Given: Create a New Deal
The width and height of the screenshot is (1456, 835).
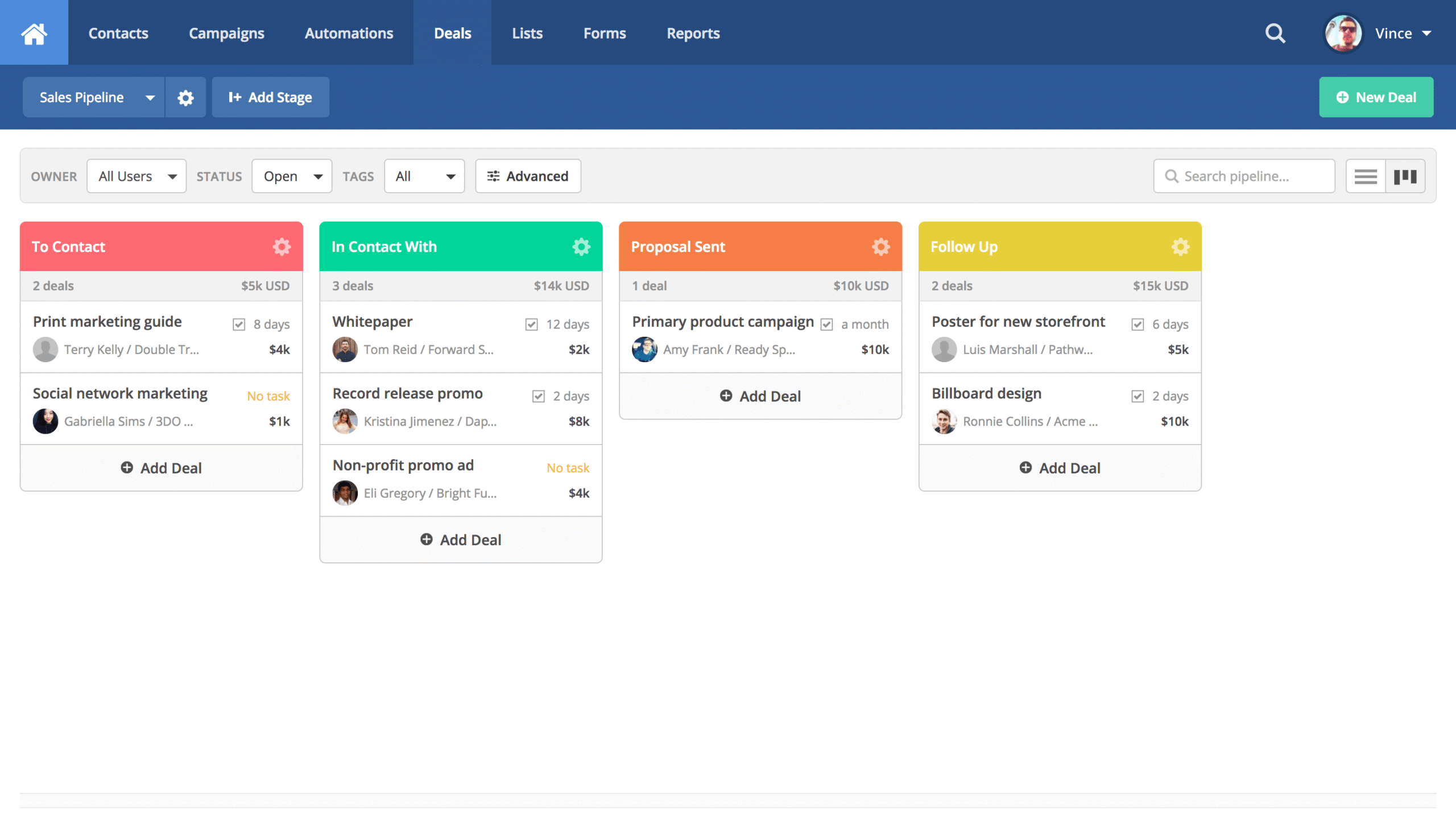Looking at the screenshot, I should 1376,97.
